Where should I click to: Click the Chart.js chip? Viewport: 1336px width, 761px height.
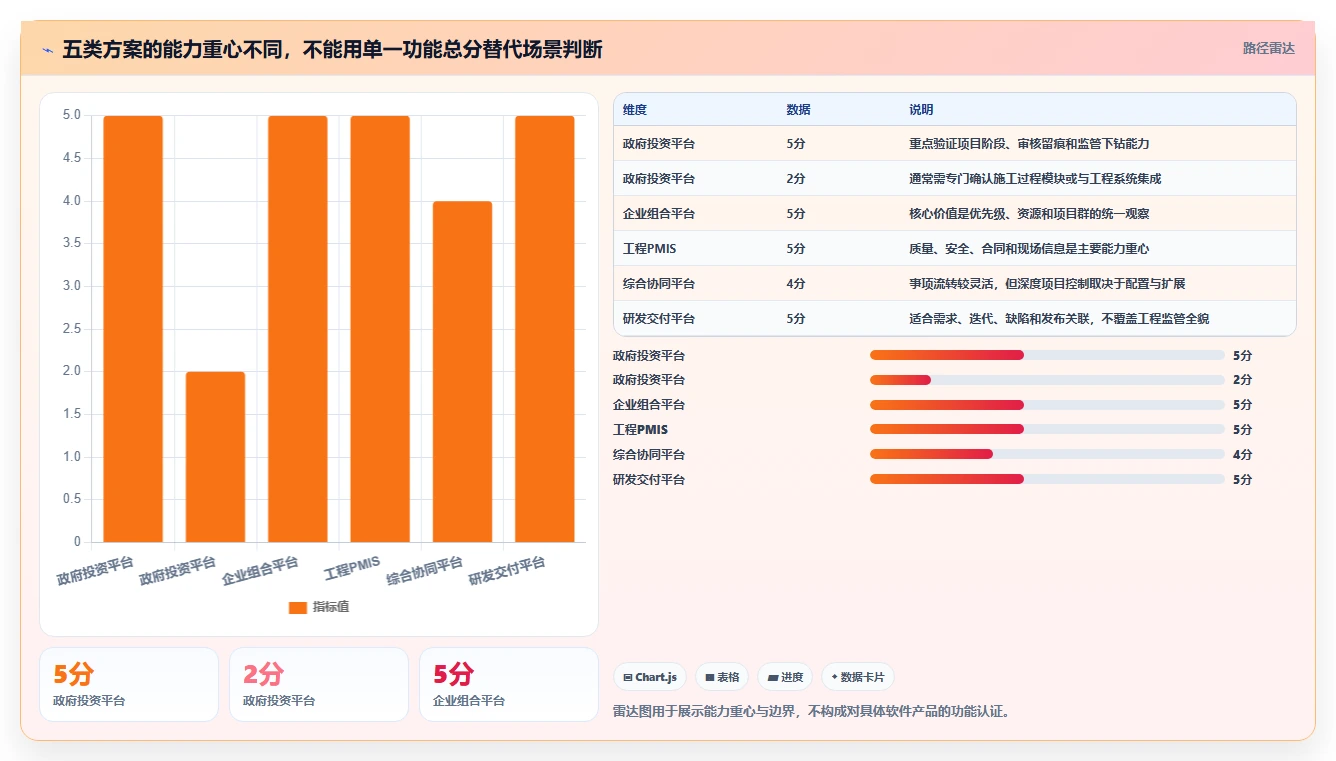tap(649, 677)
